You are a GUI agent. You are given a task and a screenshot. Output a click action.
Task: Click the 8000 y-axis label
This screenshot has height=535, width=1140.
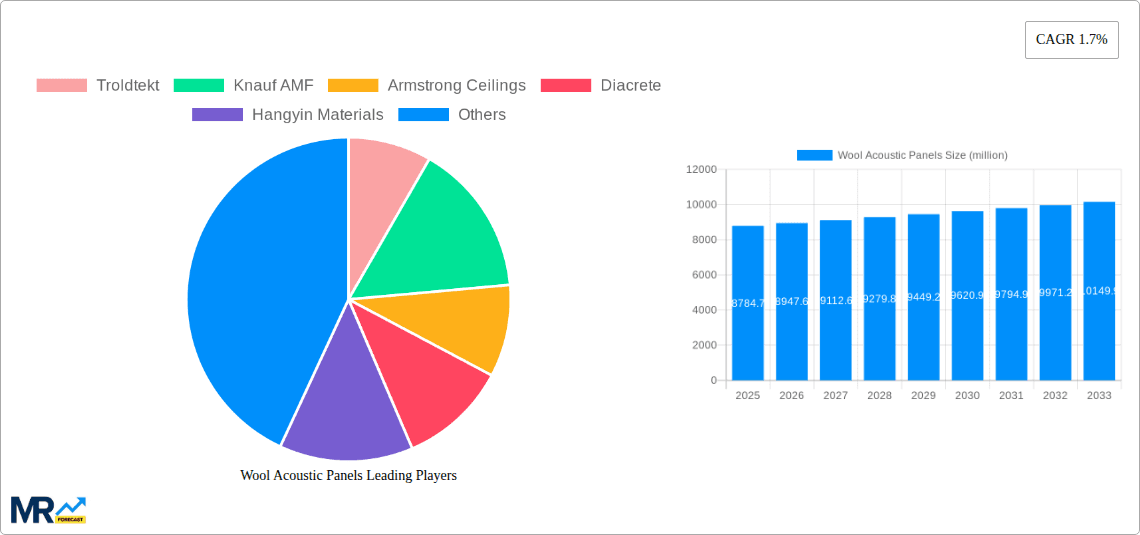point(705,240)
